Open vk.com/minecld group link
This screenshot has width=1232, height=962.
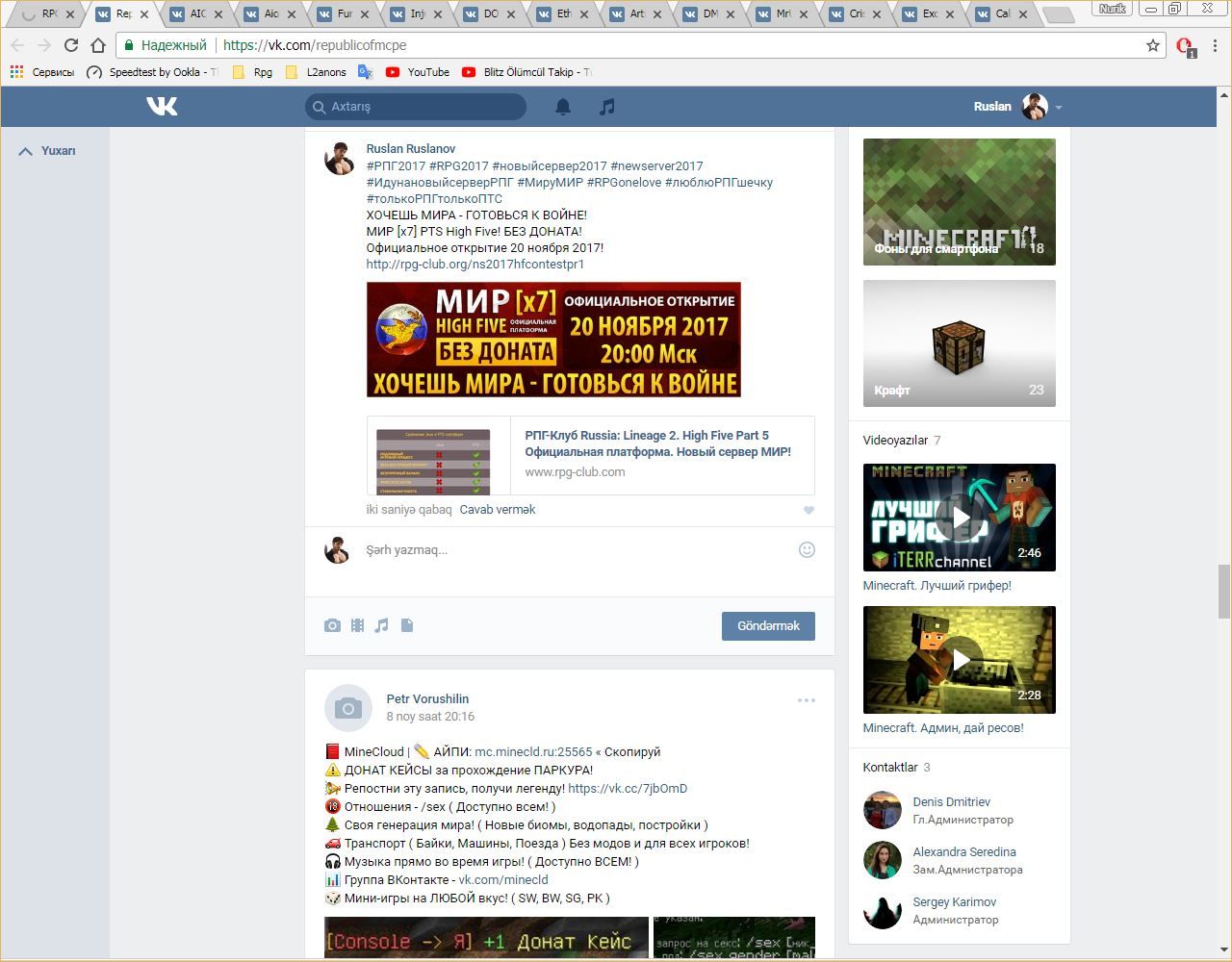[503, 880]
